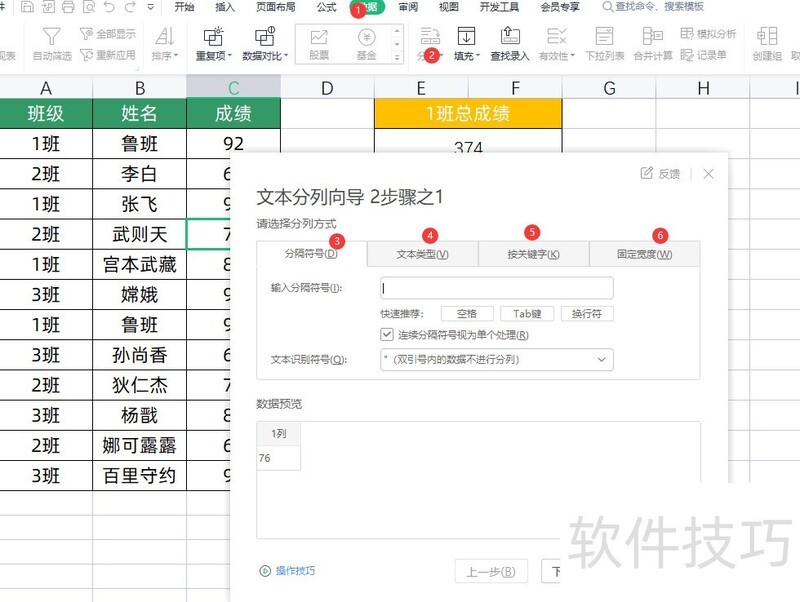800x602 pixels.
Task: Click the 记录单 record form icon
Action: point(687,55)
